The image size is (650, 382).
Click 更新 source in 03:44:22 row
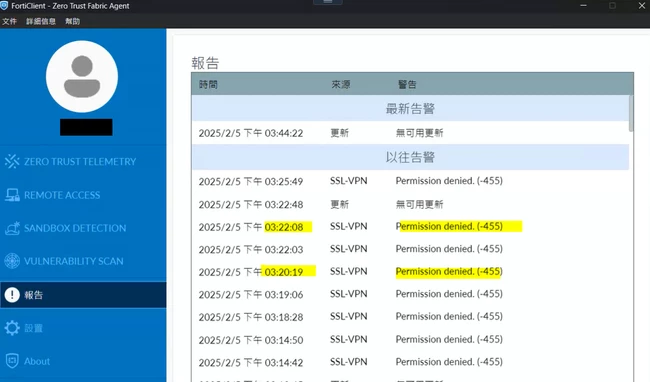(x=340, y=133)
